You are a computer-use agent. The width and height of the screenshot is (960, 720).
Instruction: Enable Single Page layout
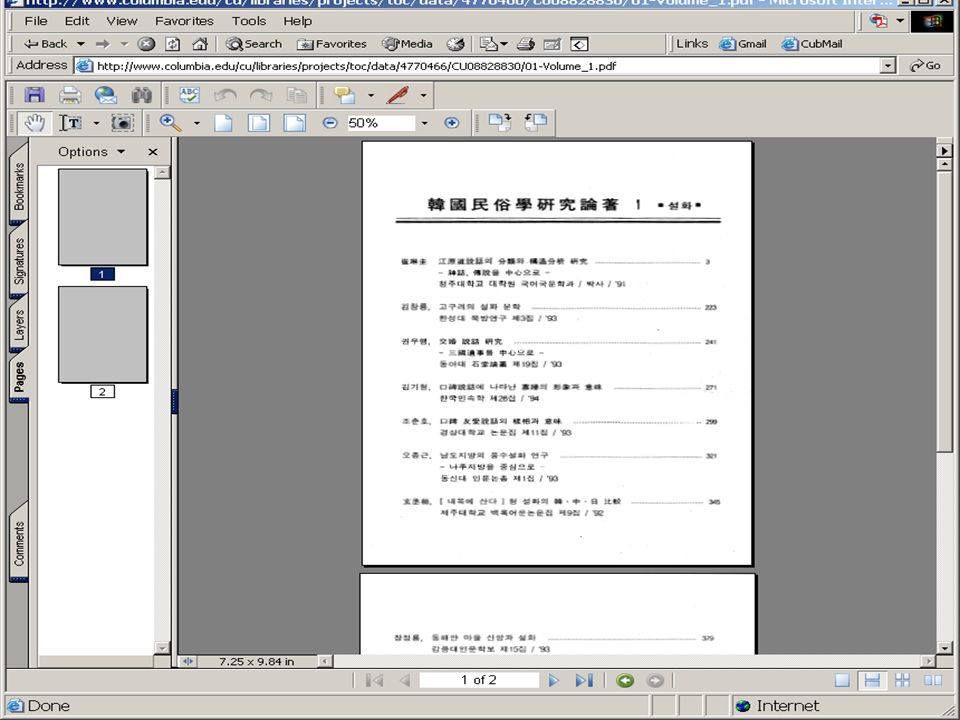pos(842,680)
